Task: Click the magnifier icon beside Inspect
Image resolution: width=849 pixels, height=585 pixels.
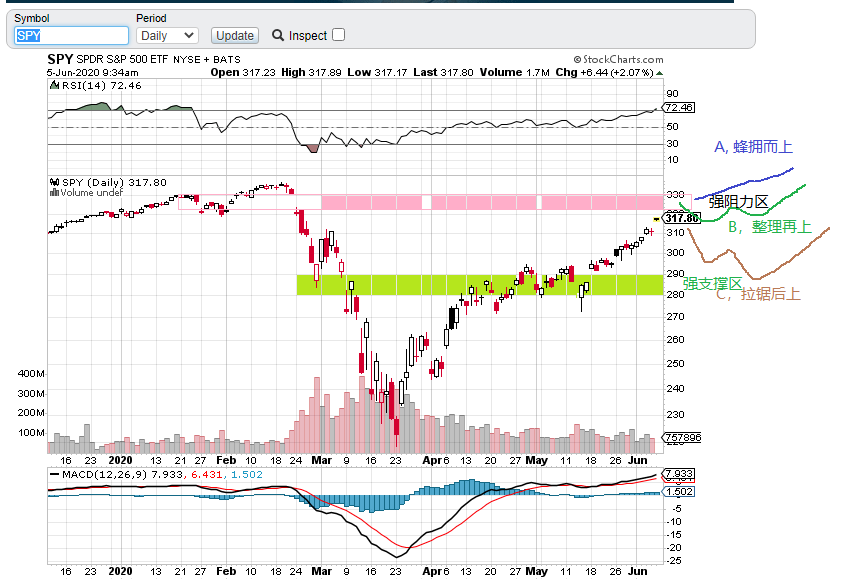Action: [278, 35]
